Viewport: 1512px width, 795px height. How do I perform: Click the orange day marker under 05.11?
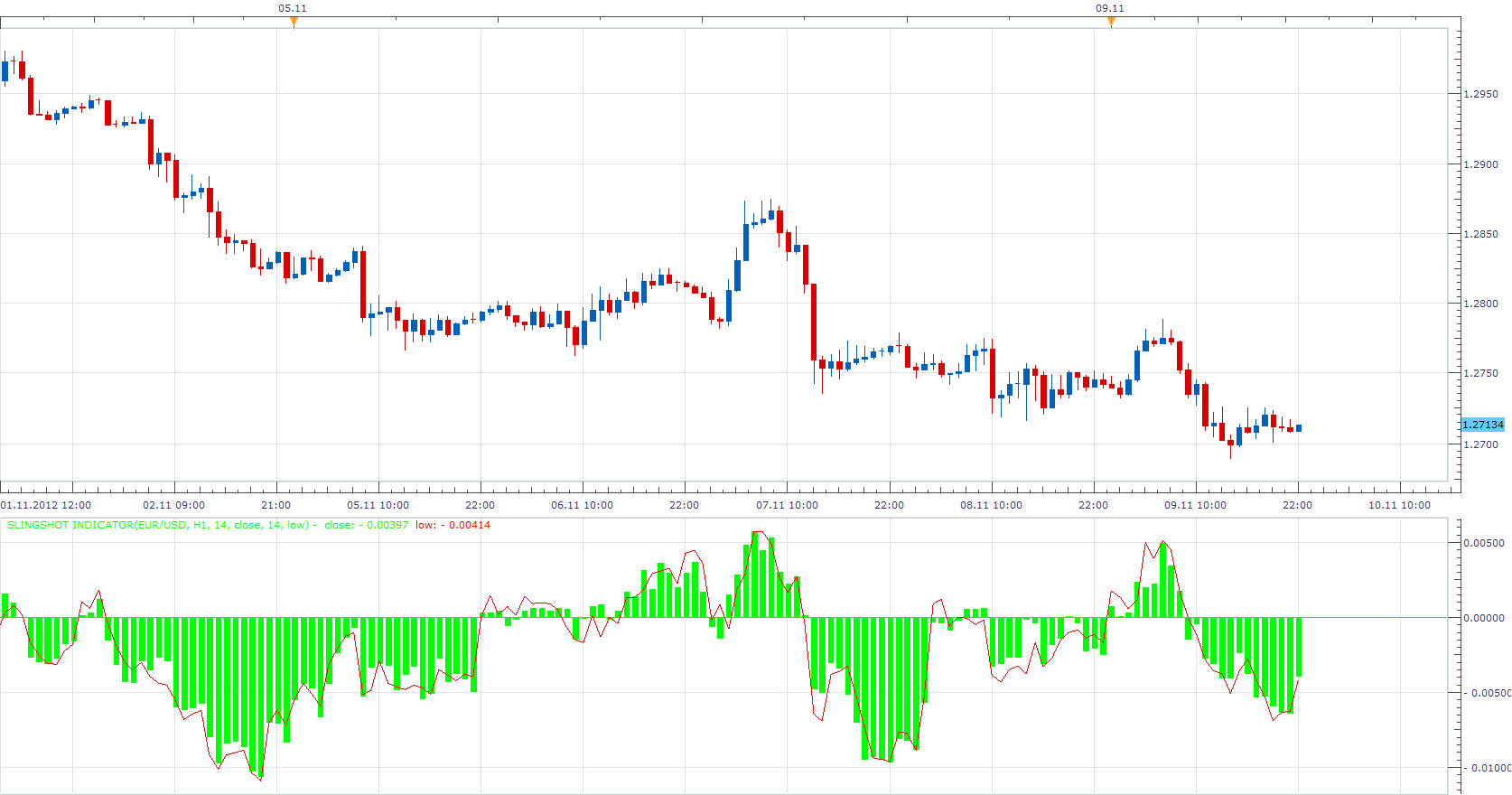(x=294, y=22)
